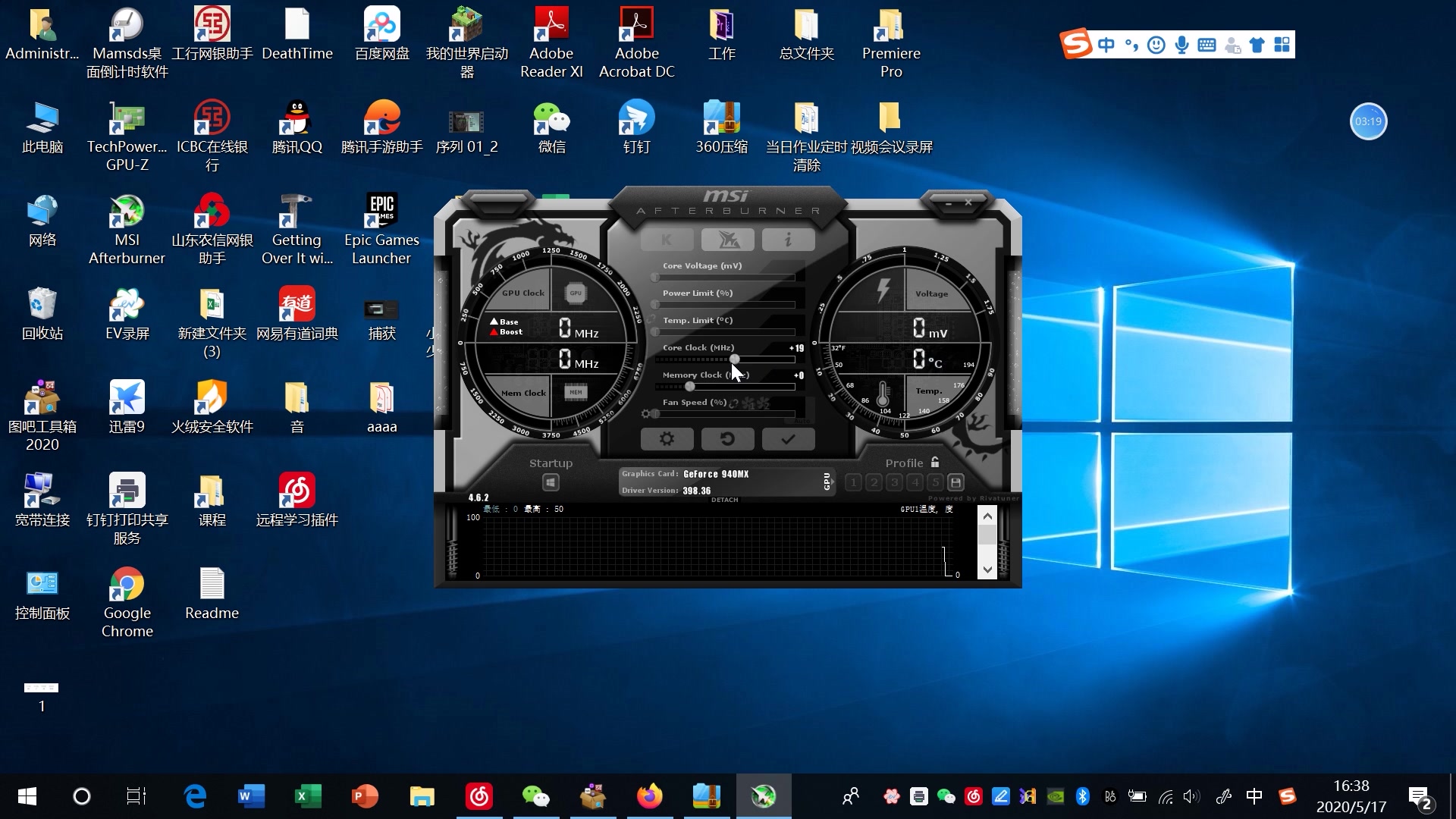Open the OC Scanner button in Afterburner
This screenshot has width=1456, height=819.
pyautogui.click(x=727, y=240)
